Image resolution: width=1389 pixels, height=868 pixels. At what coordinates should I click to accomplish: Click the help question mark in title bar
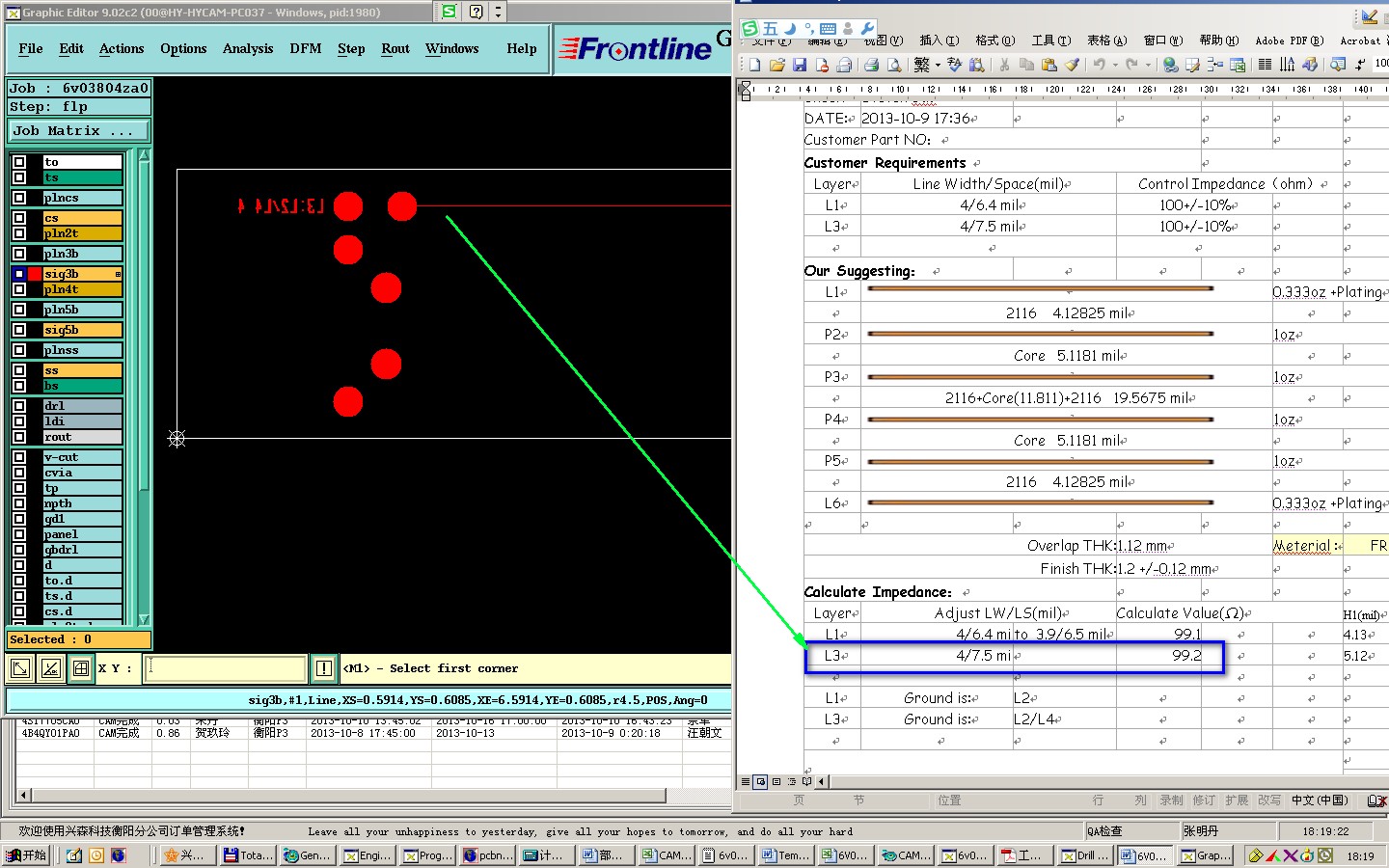pos(476,12)
